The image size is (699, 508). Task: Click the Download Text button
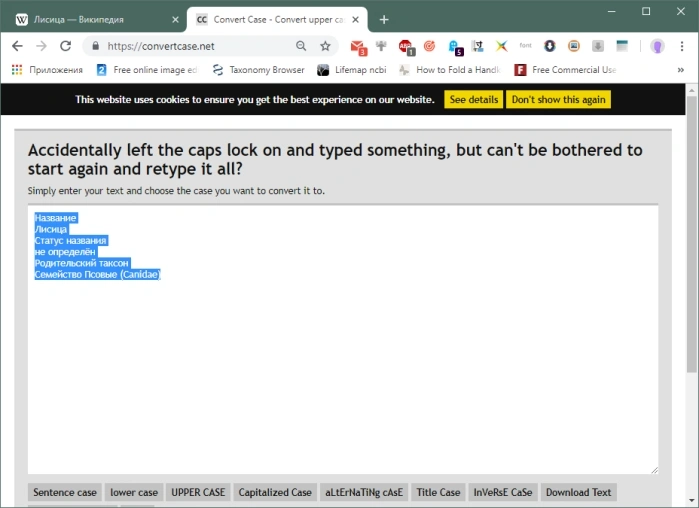(x=578, y=492)
